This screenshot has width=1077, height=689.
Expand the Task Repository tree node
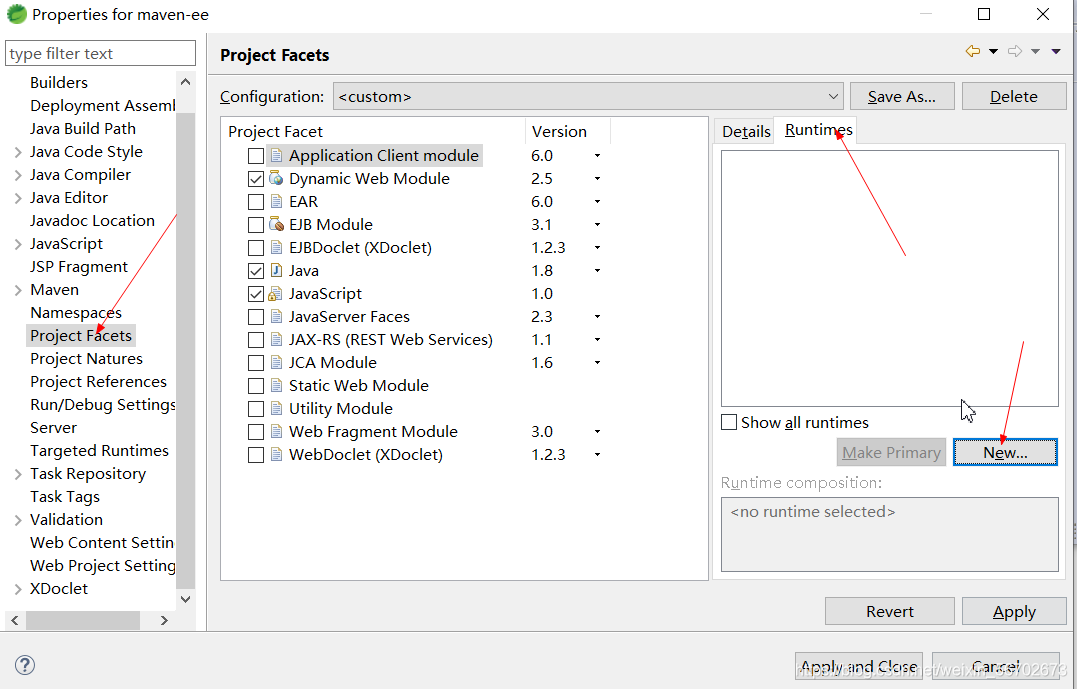pyautogui.click(x=18, y=475)
